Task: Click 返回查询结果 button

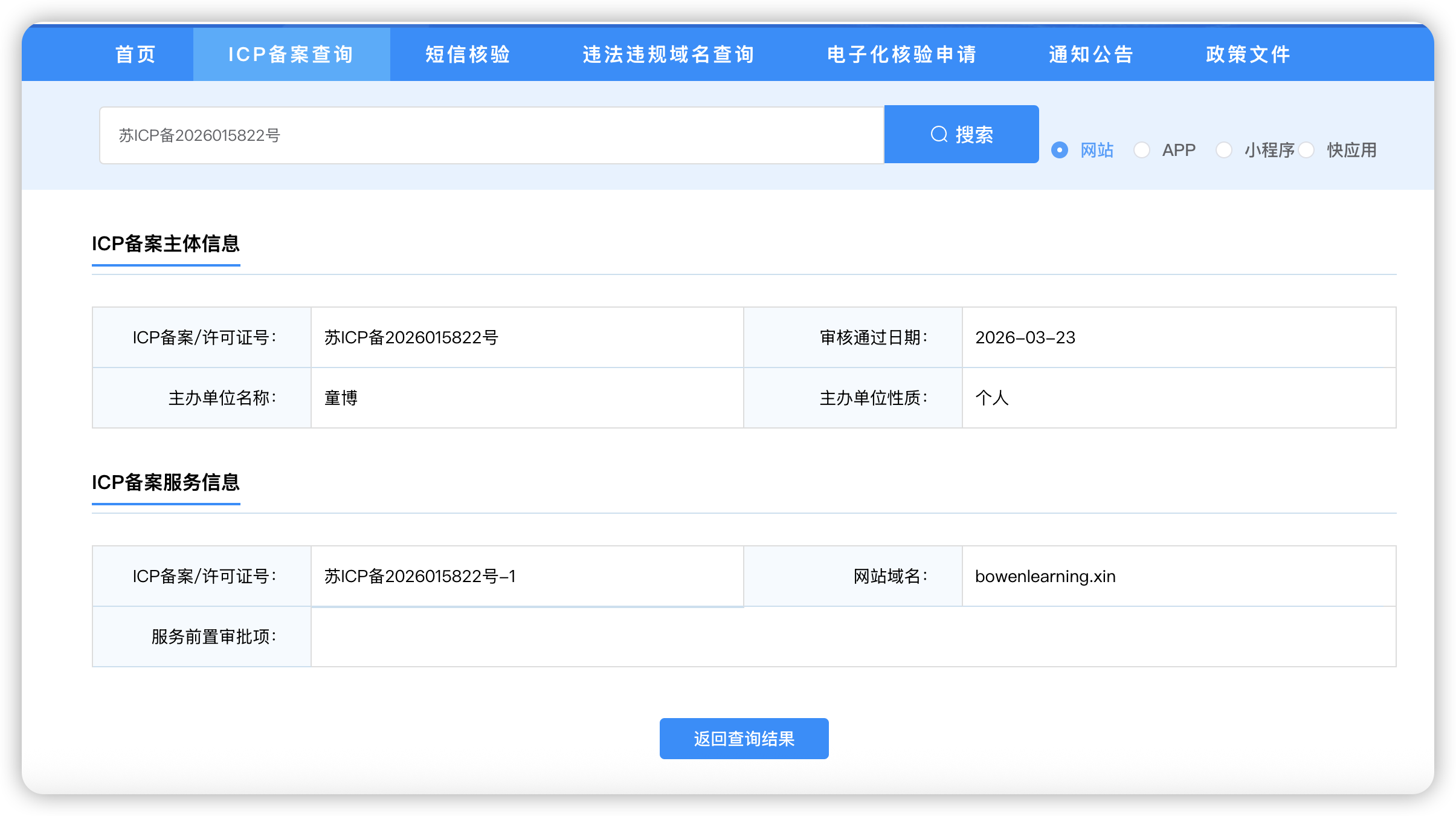Action: tap(744, 739)
